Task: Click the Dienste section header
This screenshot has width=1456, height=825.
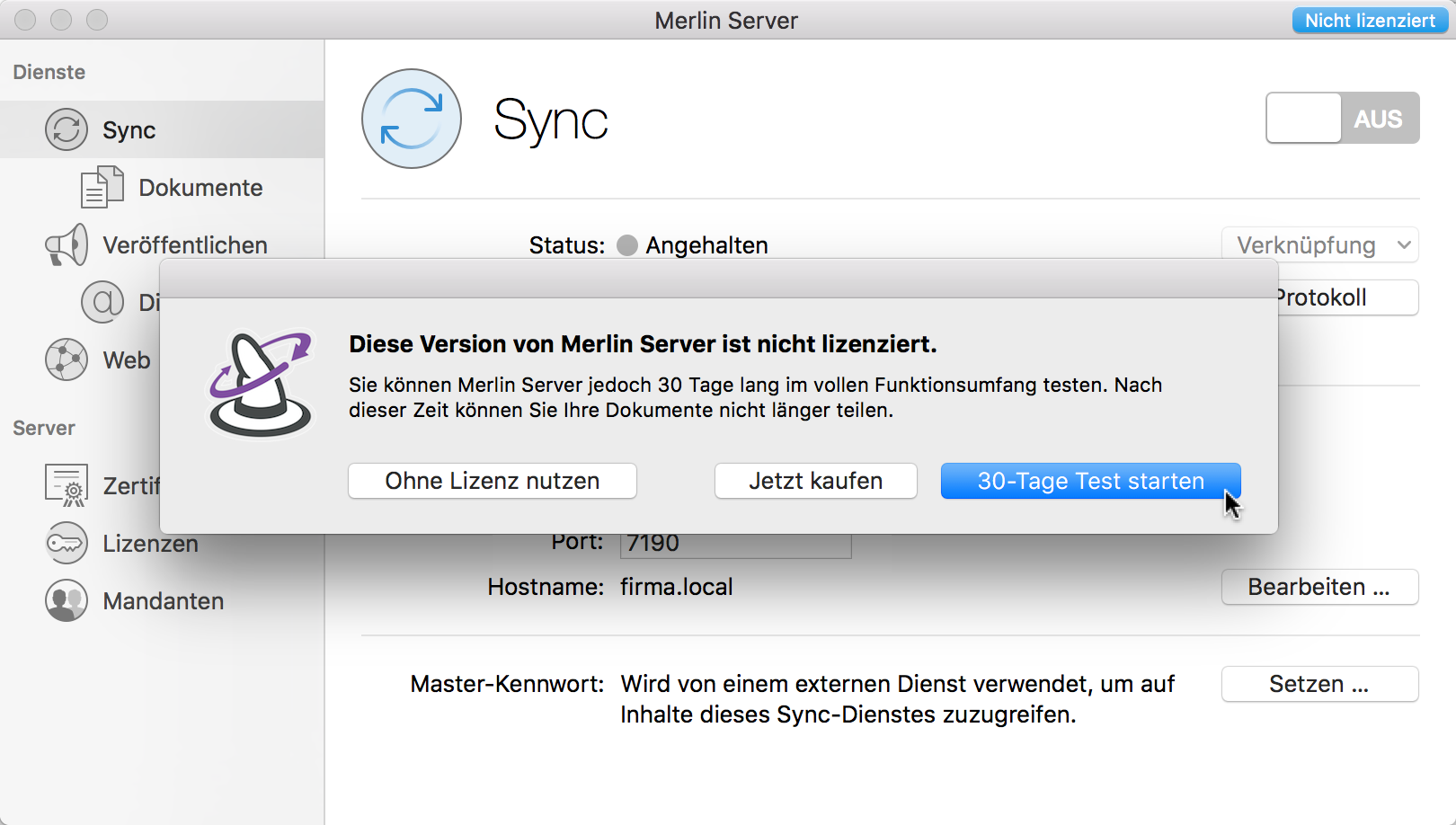Action: 49,72
